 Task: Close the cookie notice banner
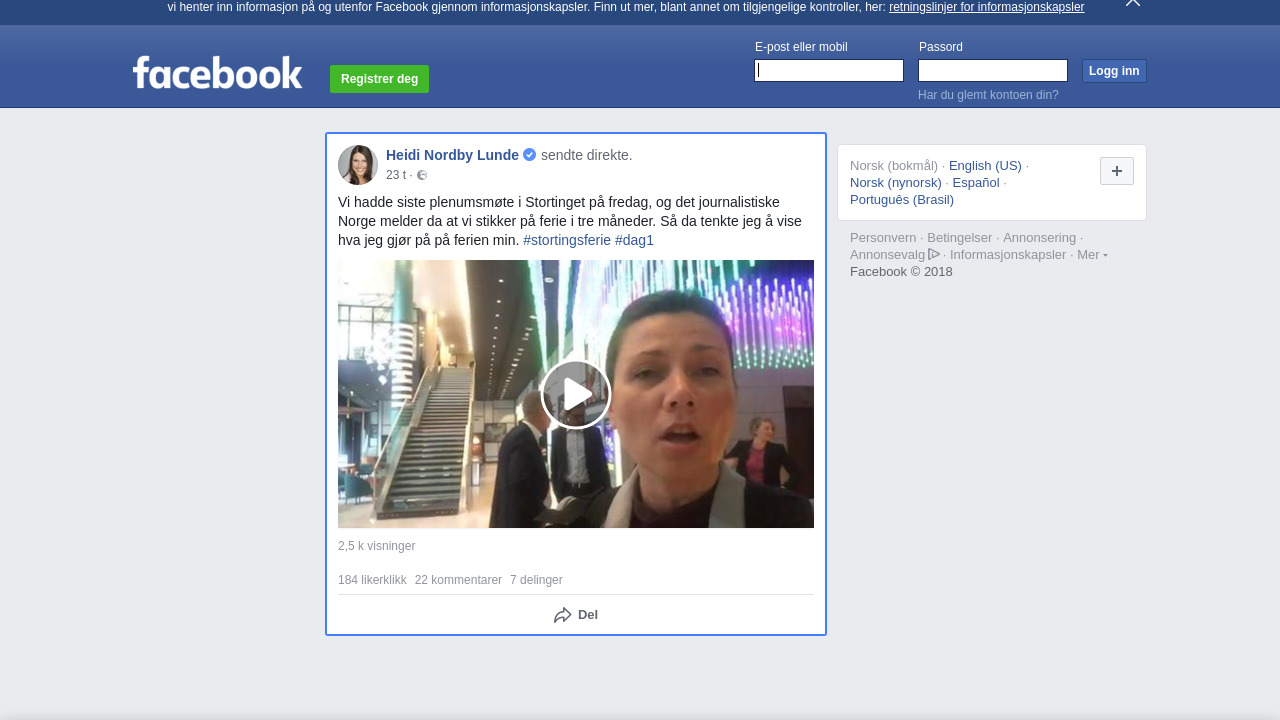click(x=1132, y=3)
